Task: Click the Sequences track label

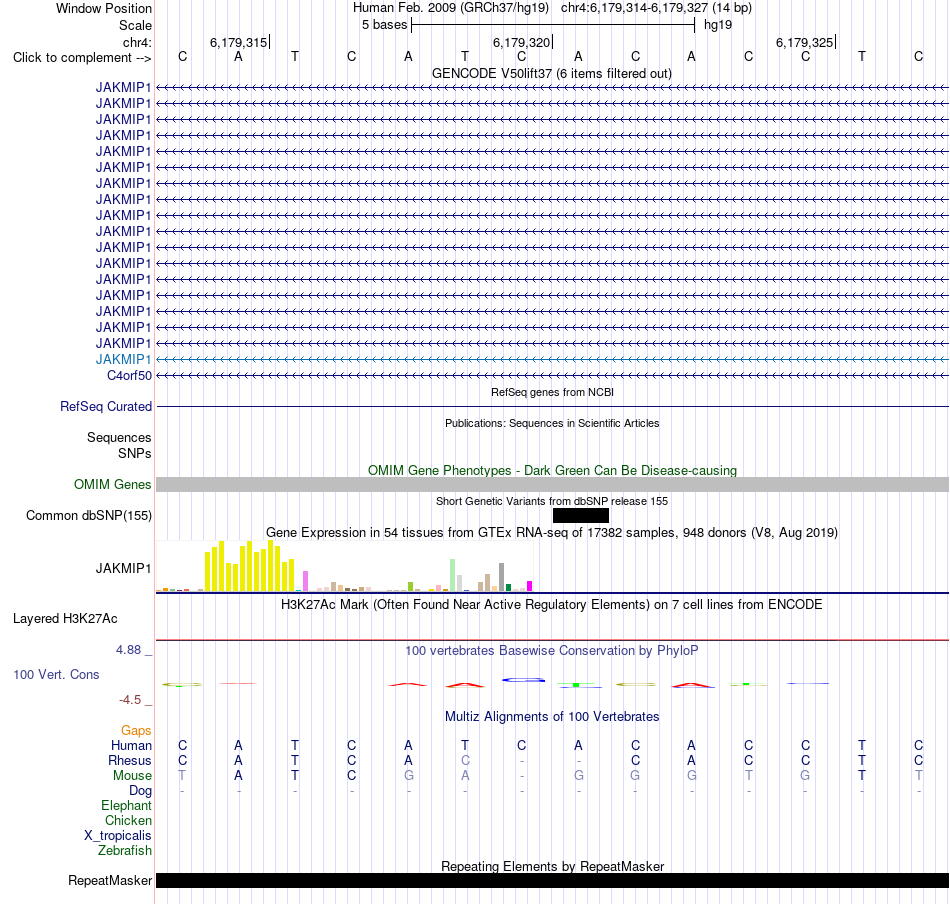Action: (119, 437)
